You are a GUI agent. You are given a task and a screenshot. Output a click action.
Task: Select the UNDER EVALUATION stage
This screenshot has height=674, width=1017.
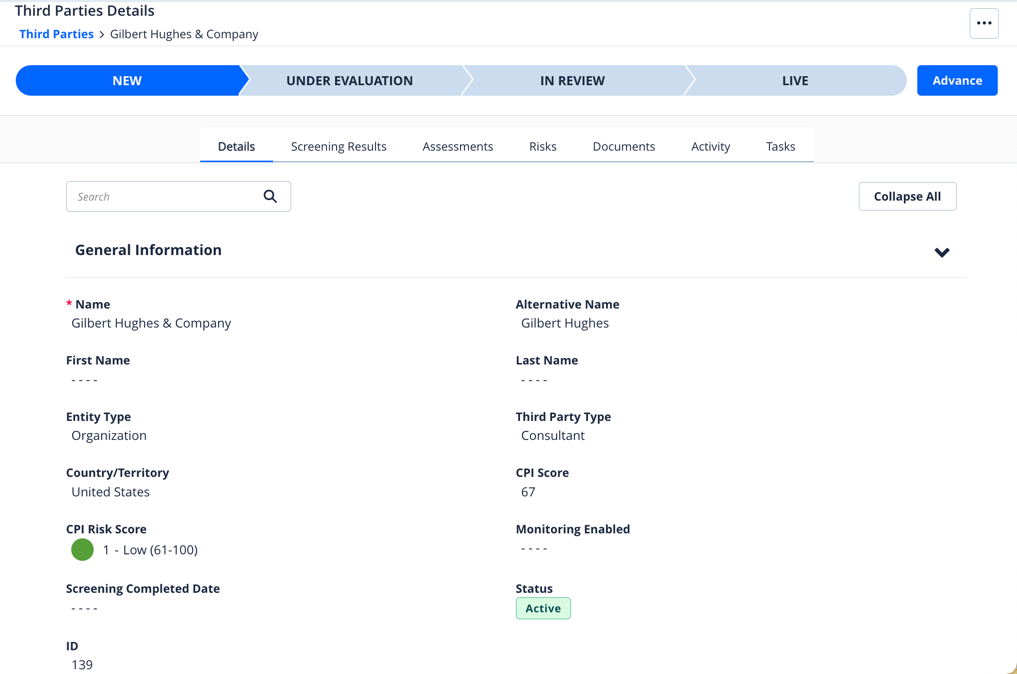coord(349,81)
